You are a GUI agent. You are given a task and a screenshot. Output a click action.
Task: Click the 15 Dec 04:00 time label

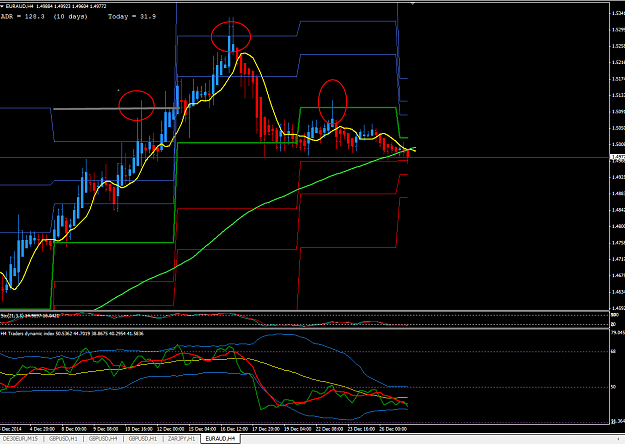coord(202,429)
